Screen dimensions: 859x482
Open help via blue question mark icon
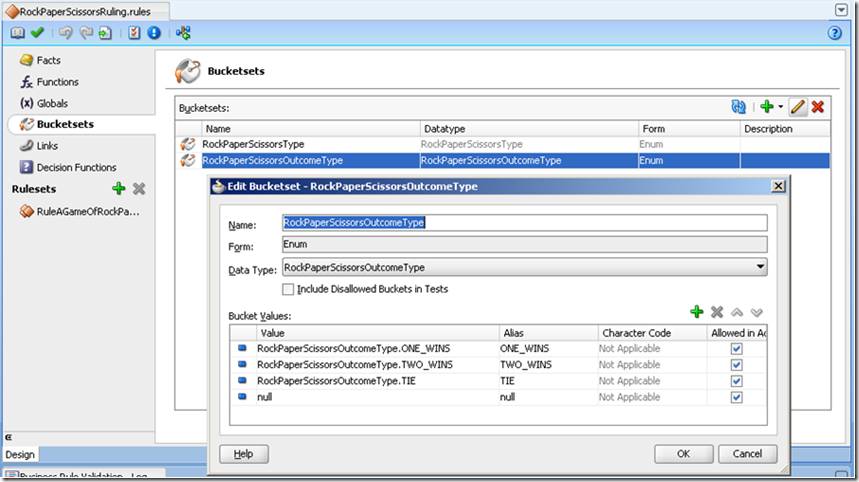pyautogui.click(x=835, y=33)
